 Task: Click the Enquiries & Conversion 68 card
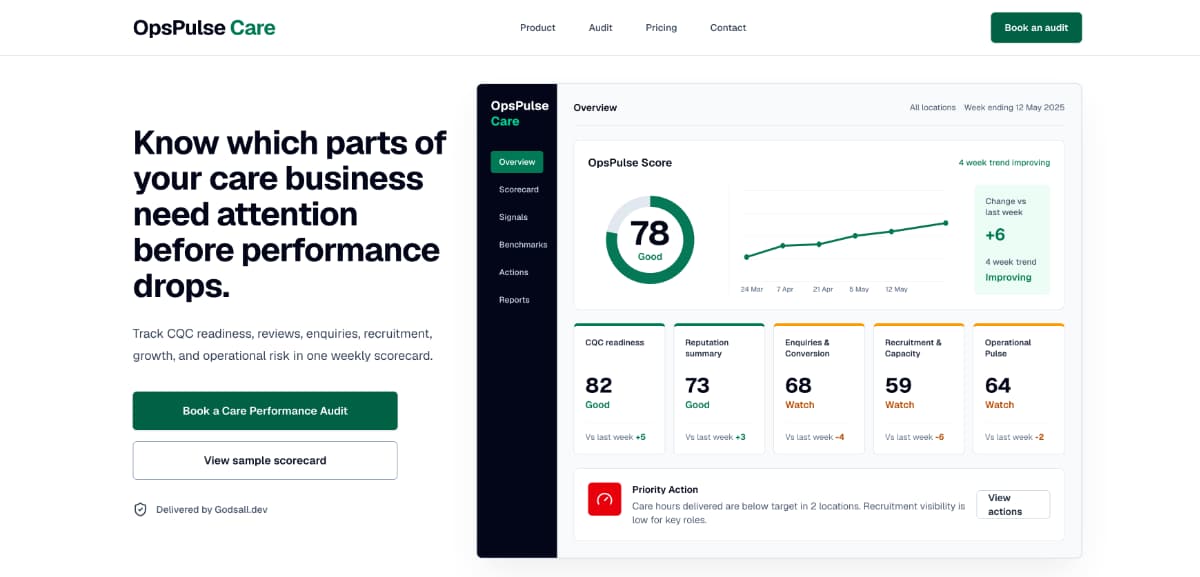819,389
